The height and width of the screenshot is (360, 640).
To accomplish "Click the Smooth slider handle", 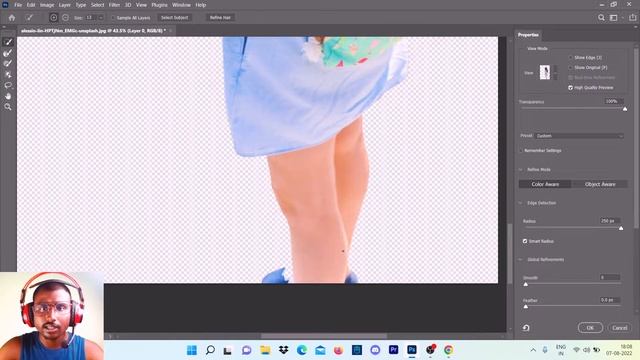I will tap(526, 284).
